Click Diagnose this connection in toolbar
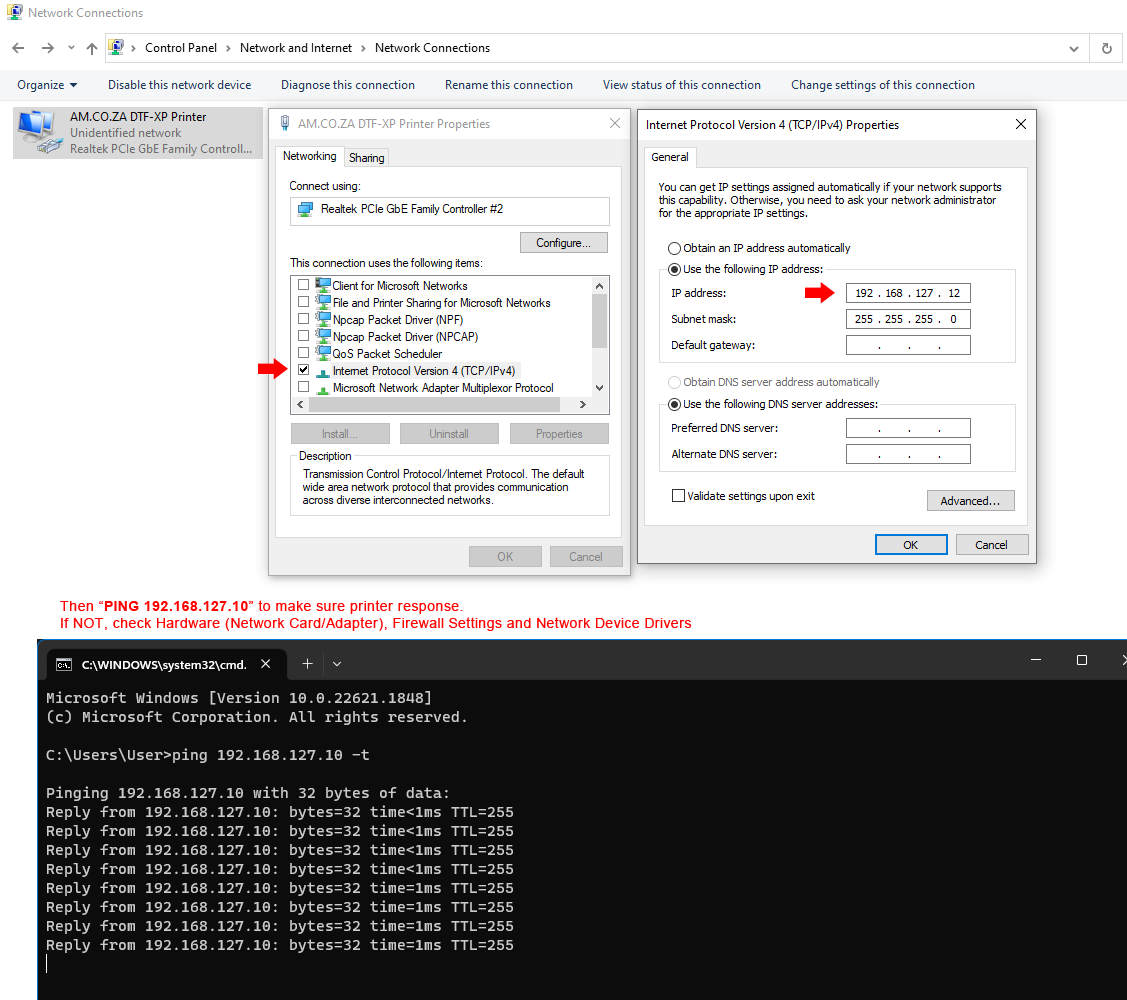This screenshot has height=1000, width=1127. 347,85
